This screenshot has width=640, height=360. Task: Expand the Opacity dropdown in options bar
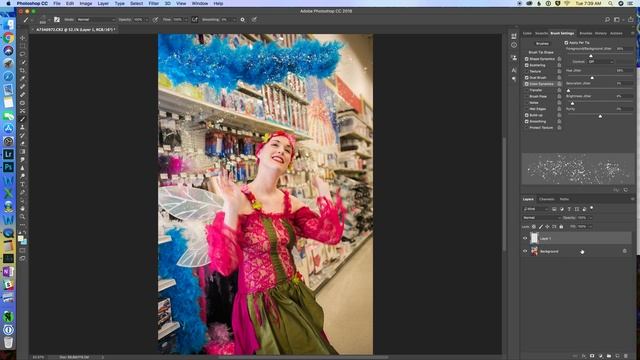point(147,20)
